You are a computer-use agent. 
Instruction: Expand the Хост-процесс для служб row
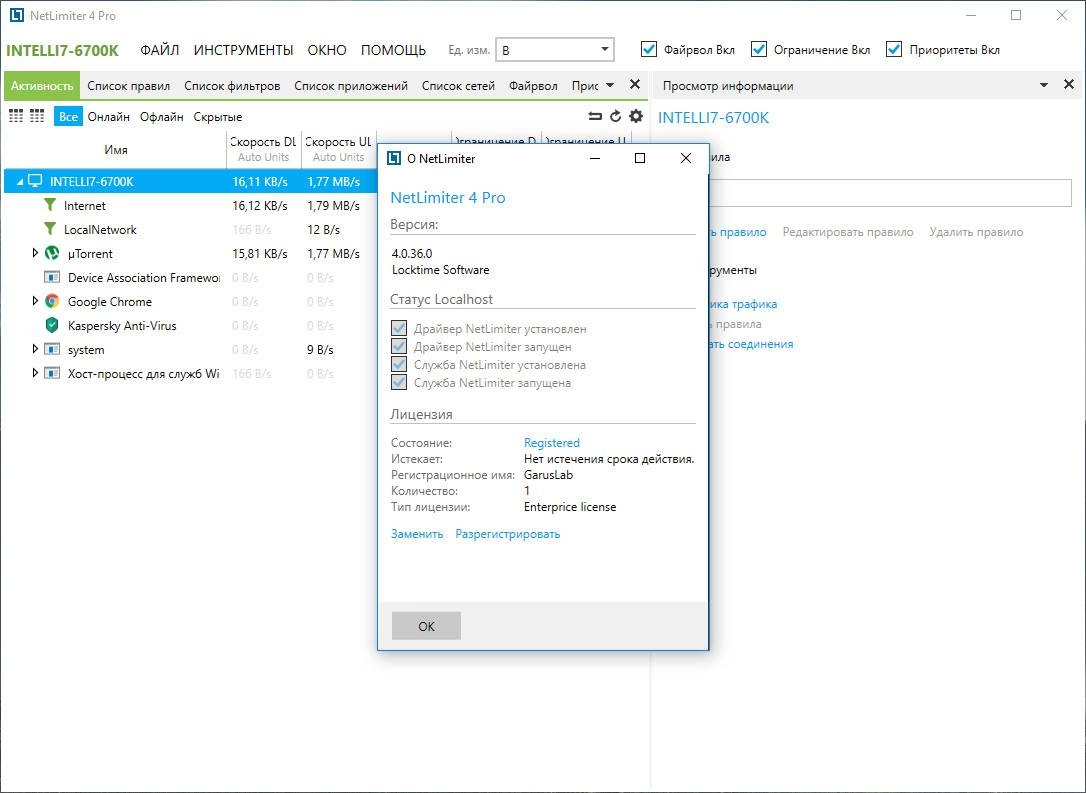click(x=35, y=373)
